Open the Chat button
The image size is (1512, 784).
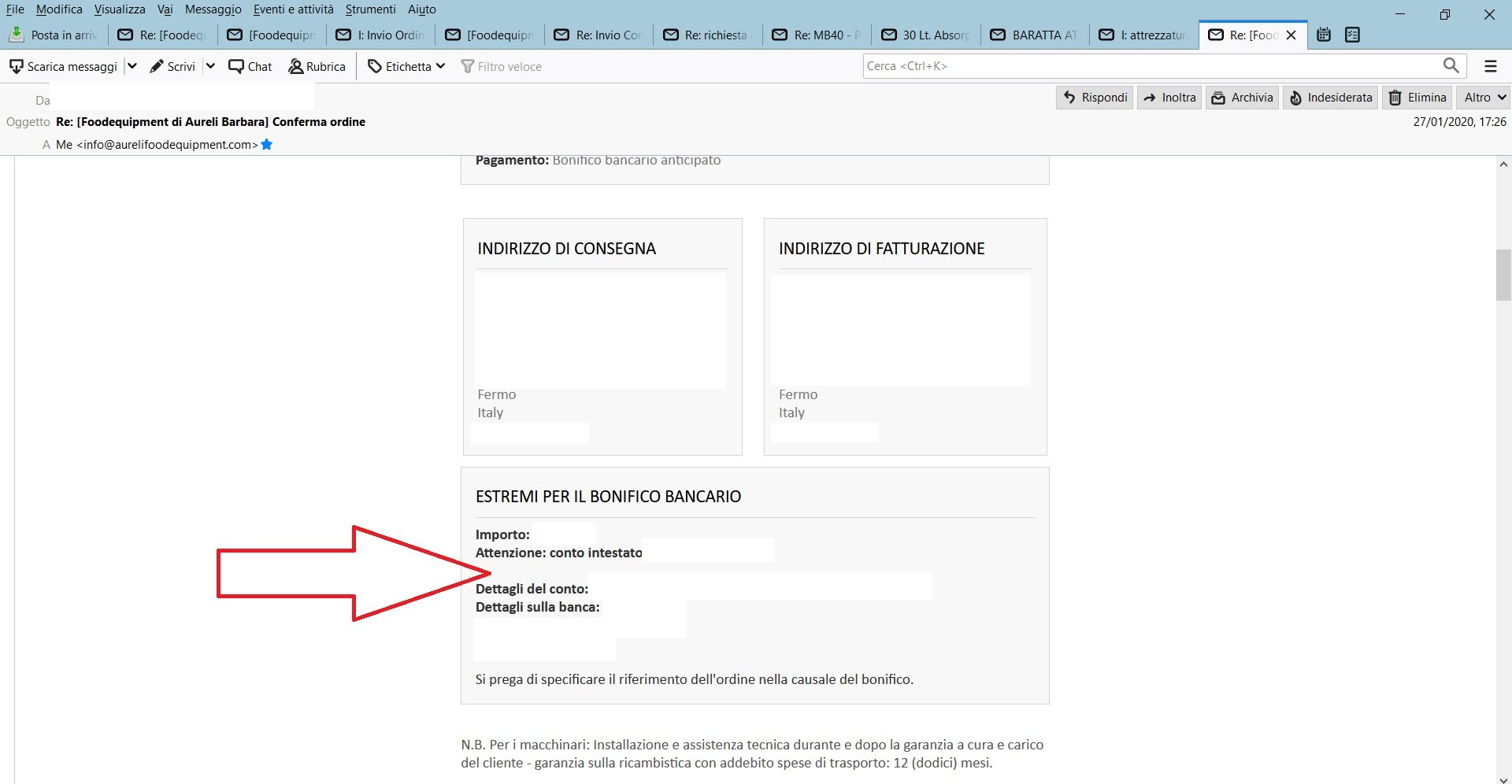pos(250,67)
